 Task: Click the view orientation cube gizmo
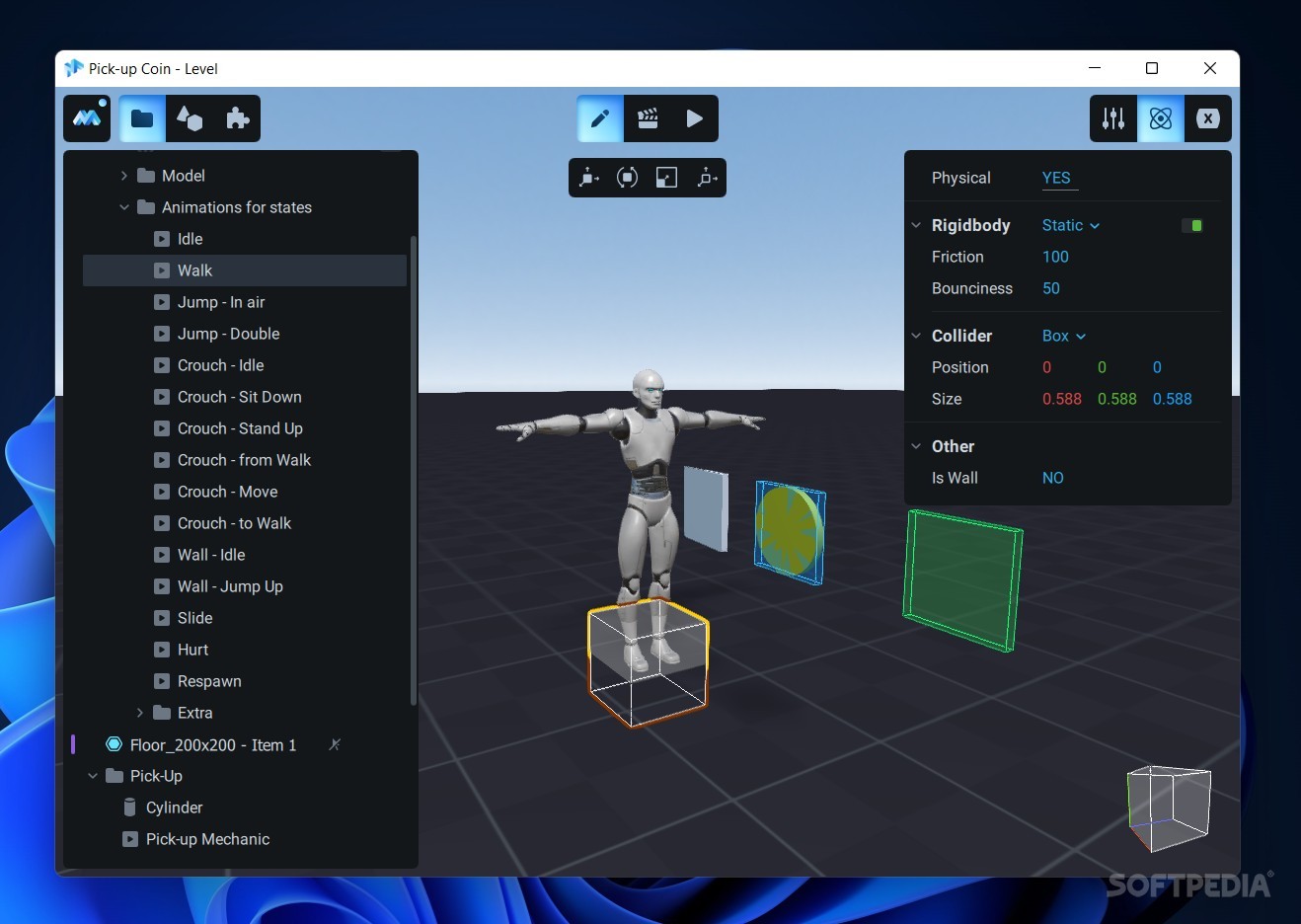(x=1170, y=808)
